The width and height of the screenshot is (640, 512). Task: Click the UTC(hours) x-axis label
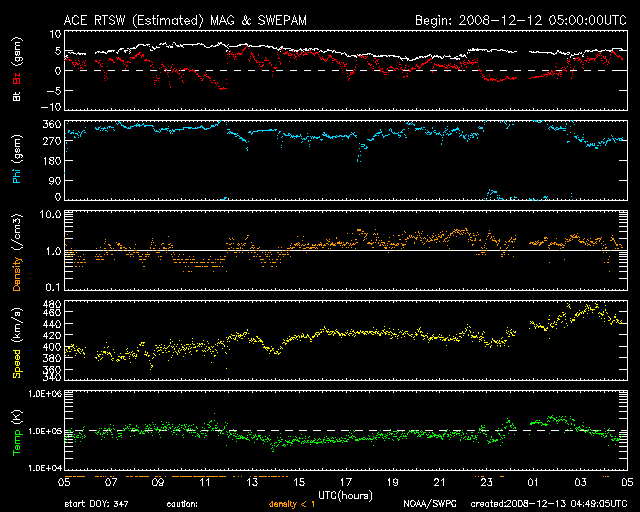[346, 493]
